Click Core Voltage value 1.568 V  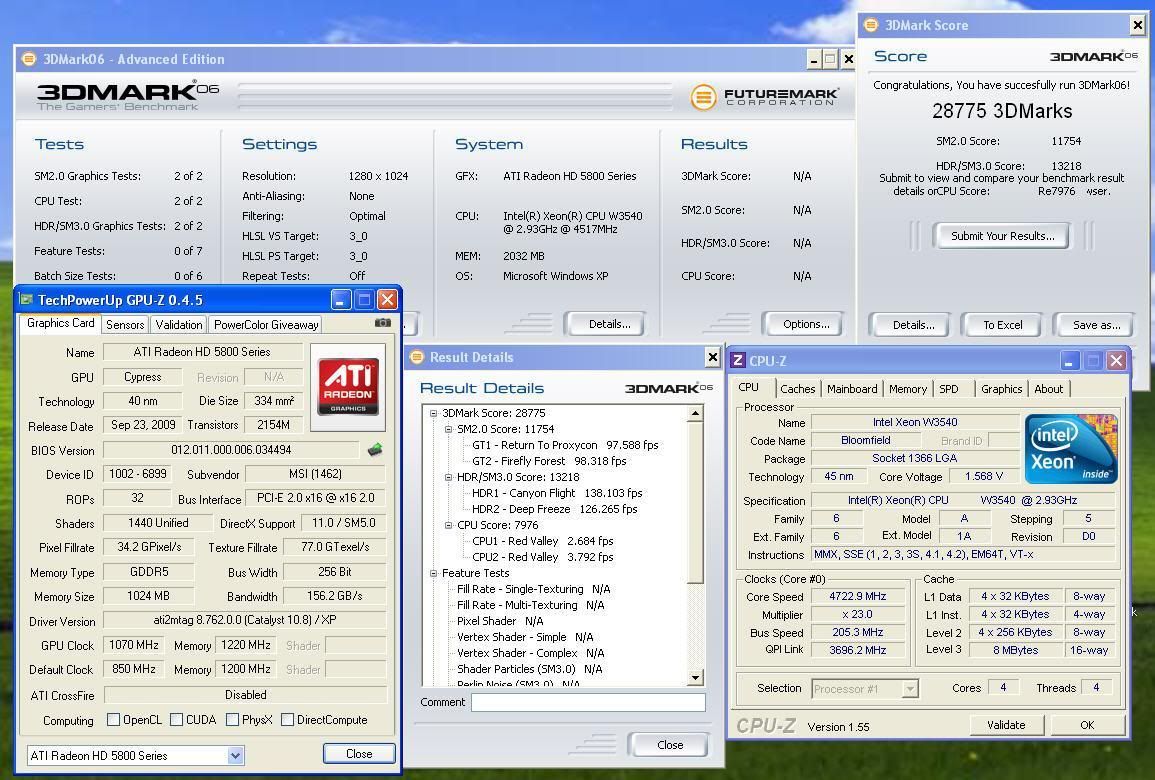(x=983, y=477)
